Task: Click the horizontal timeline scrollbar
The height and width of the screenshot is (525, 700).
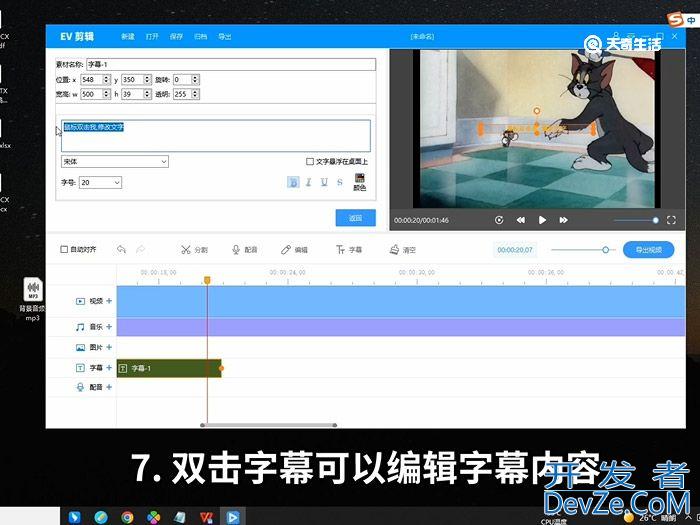Action: (x=269, y=425)
